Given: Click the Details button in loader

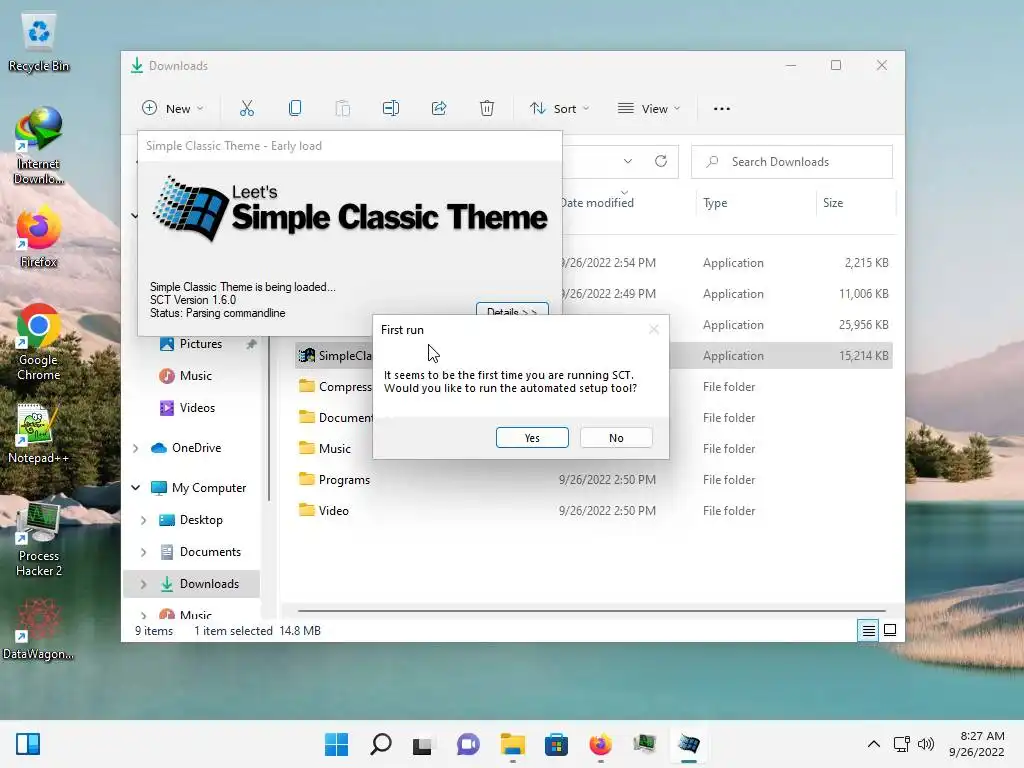Looking at the screenshot, I should click(512, 310).
